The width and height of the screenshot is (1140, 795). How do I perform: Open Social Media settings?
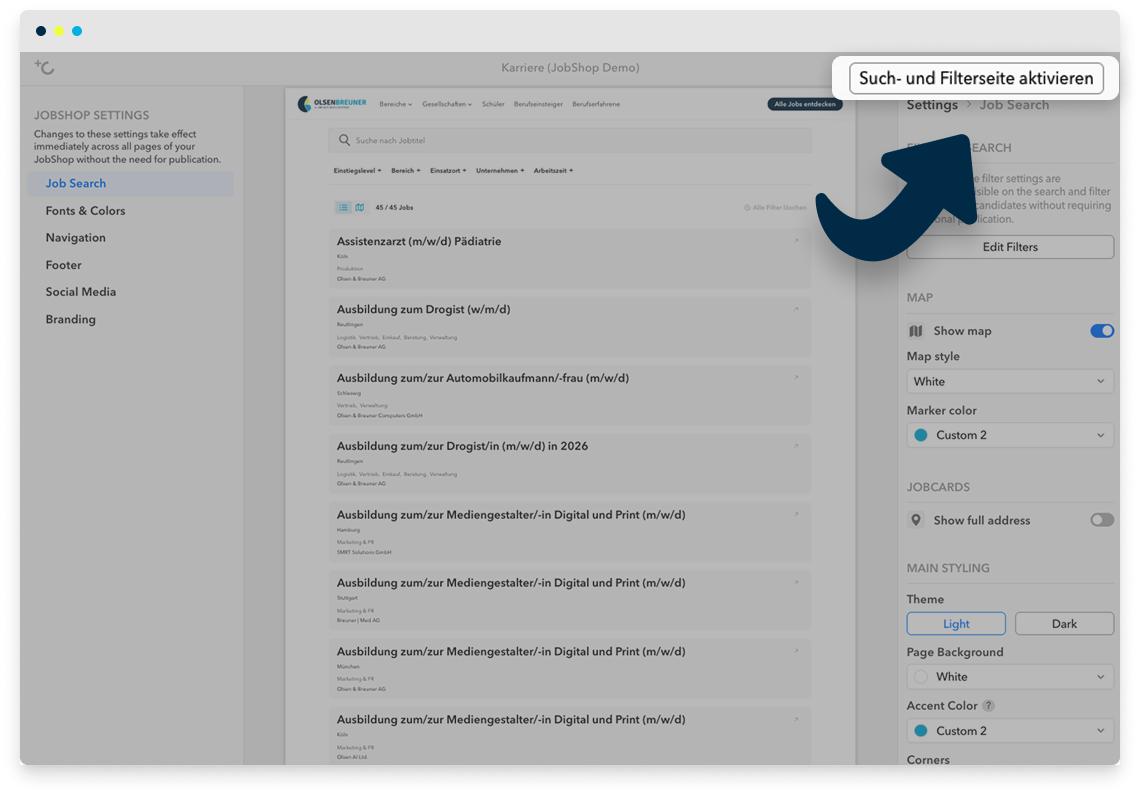pyautogui.click(x=81, y=292)
